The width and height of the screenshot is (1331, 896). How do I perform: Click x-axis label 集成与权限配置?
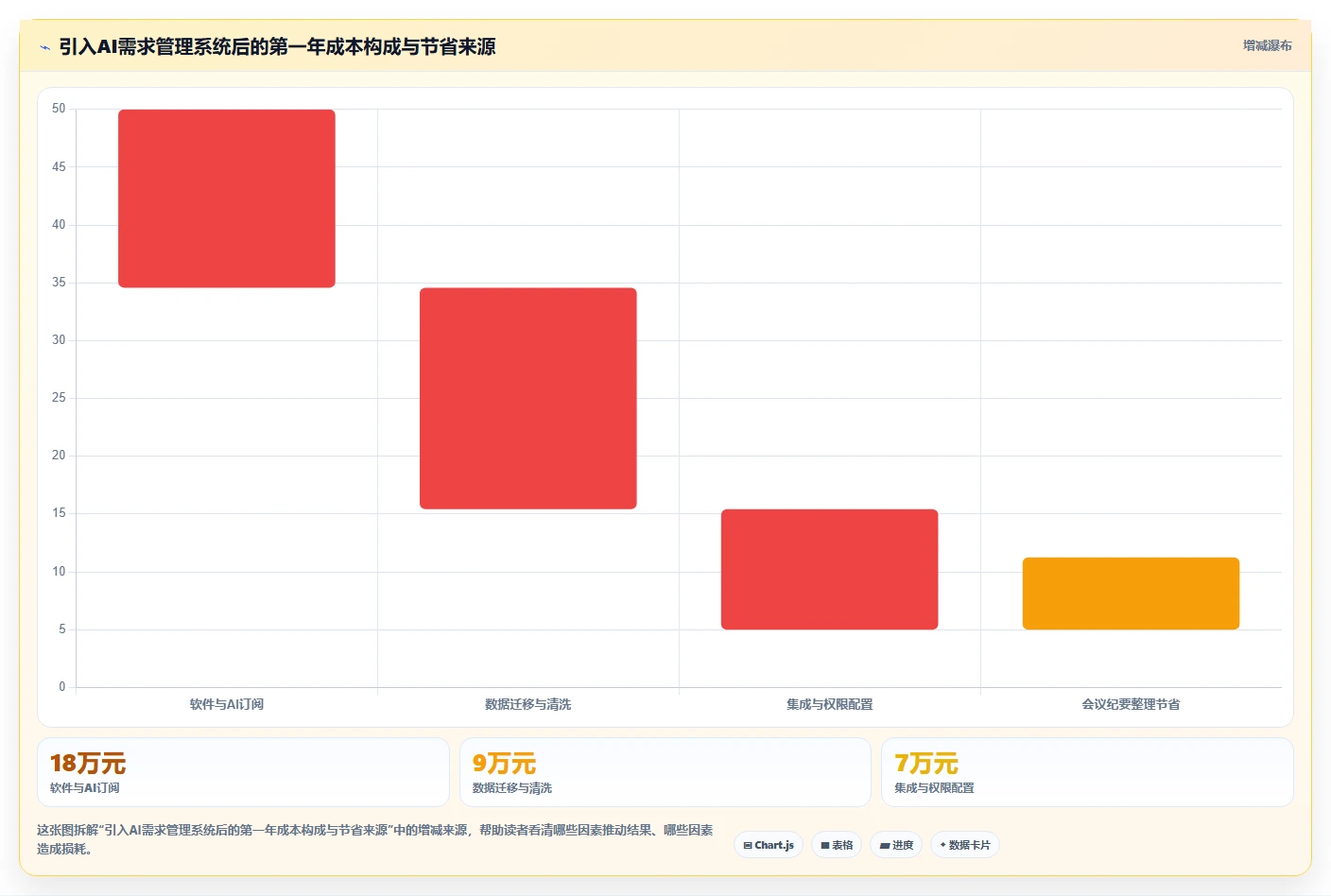pos(830,704)
